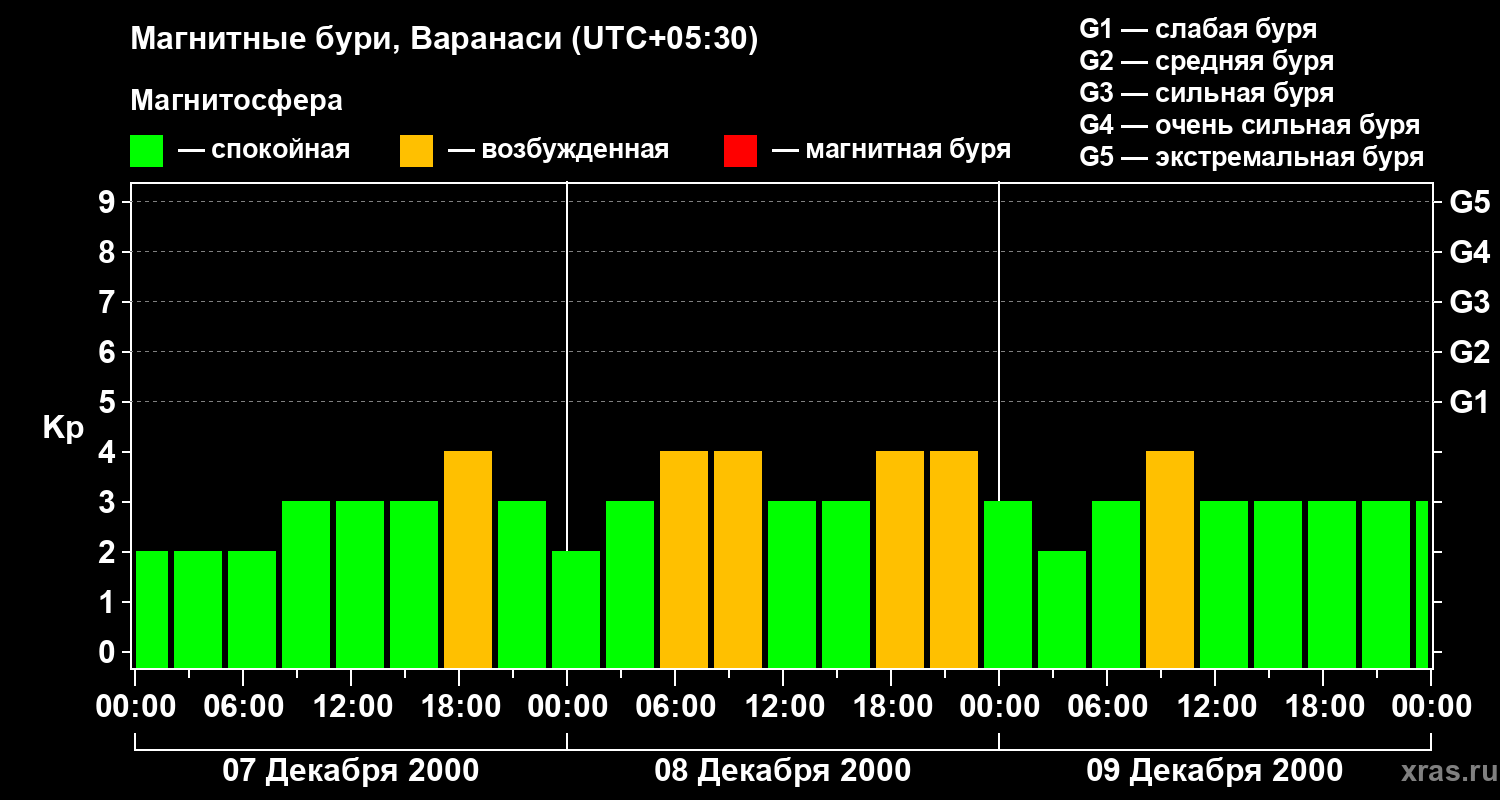Click the 12:00 tick label under 08 Декабря
Image resolution: width=1500 pixels, height=800 pixels.
tap(783, 707)
